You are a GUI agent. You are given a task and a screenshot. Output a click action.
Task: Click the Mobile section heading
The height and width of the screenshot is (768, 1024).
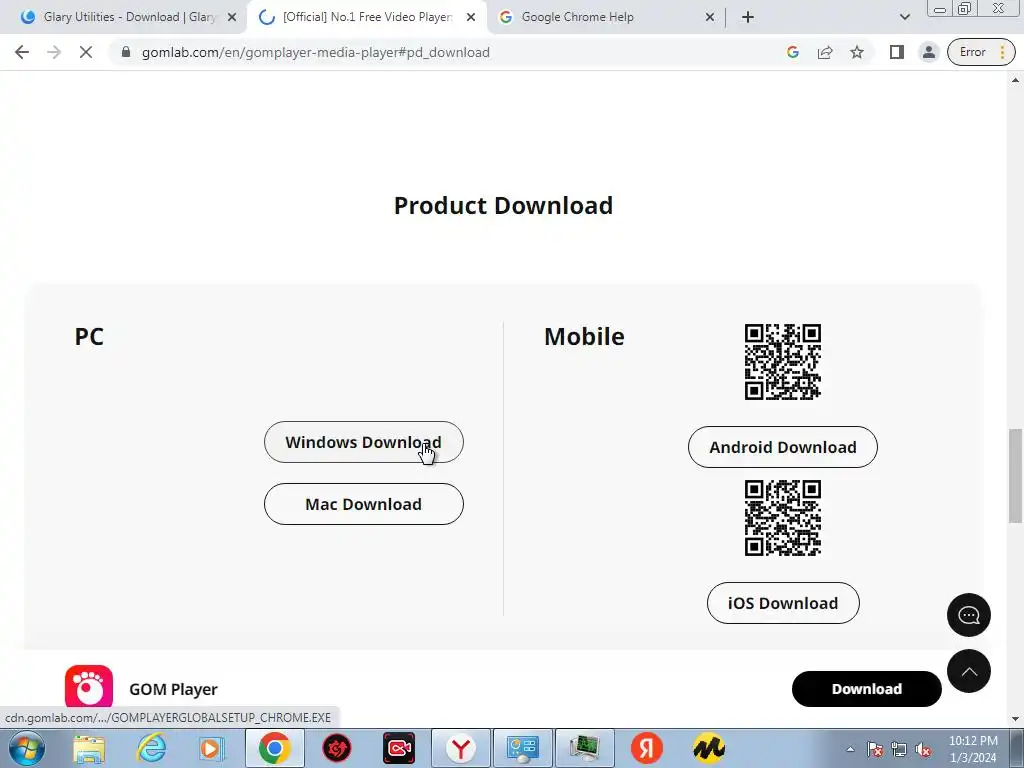click(584, 337)
